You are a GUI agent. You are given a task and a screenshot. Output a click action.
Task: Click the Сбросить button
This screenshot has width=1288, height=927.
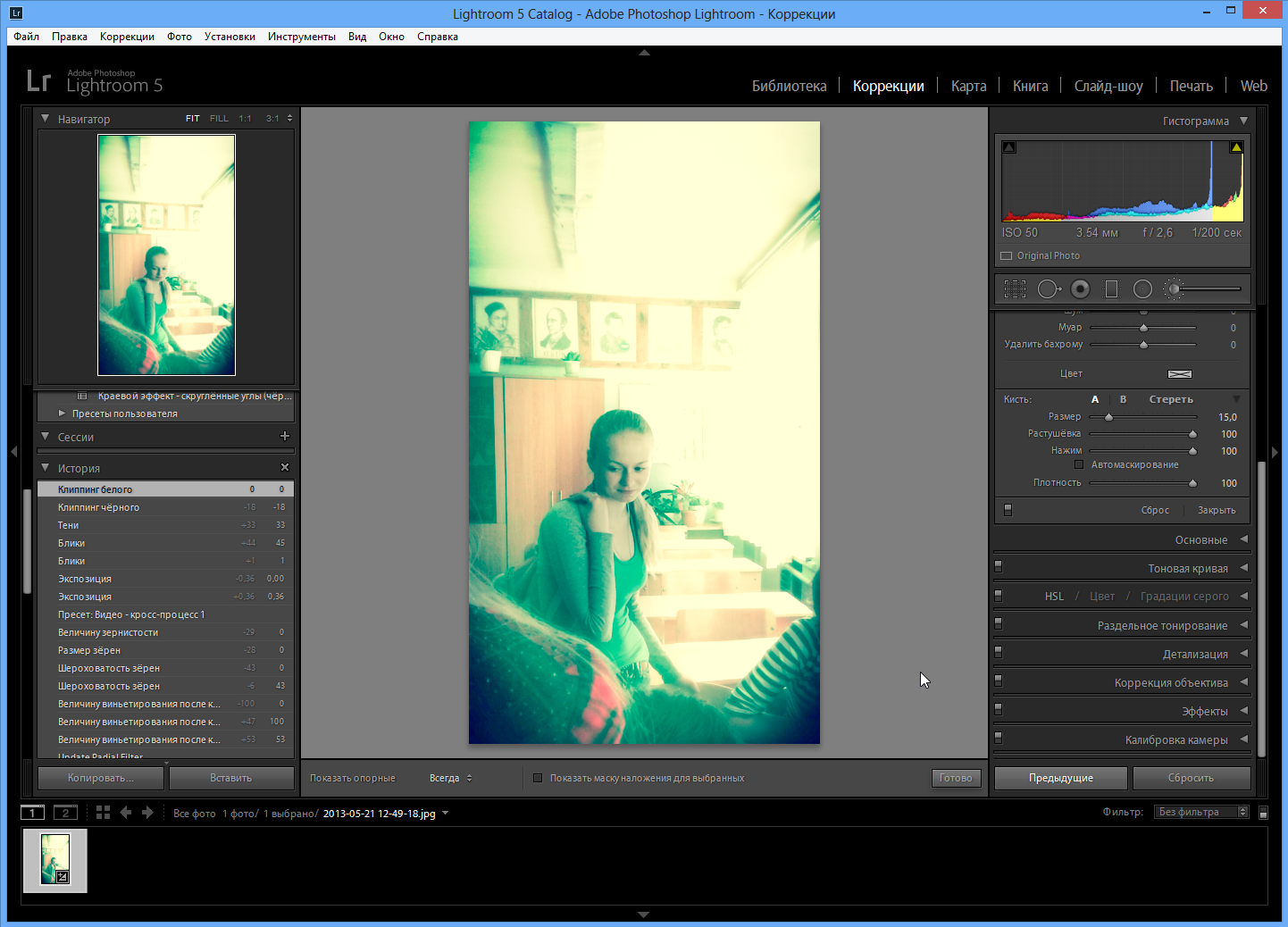(1192, 778)
